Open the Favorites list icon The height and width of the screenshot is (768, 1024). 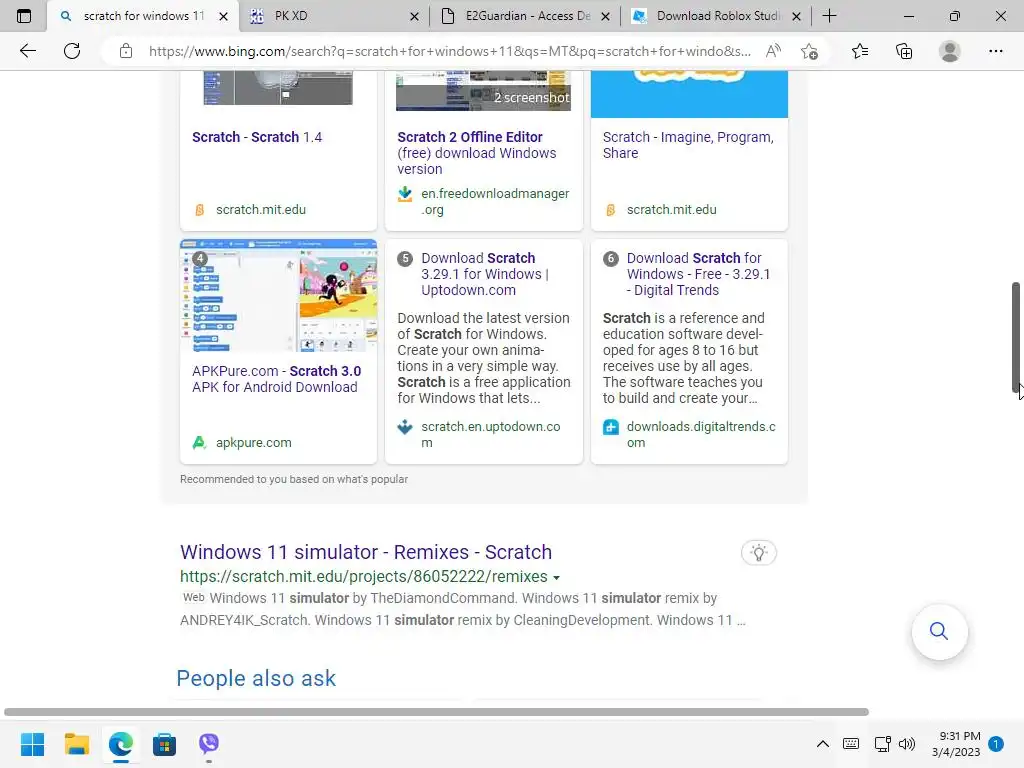click(x=860, y=51)
